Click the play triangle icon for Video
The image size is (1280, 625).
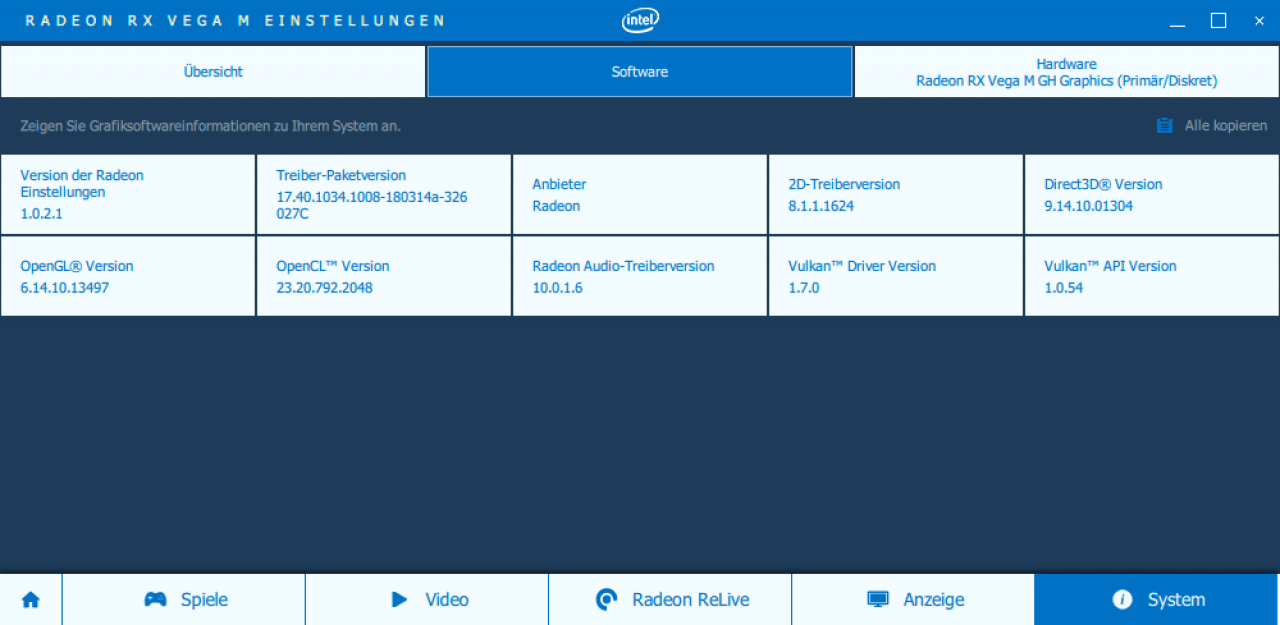(400, 600)
